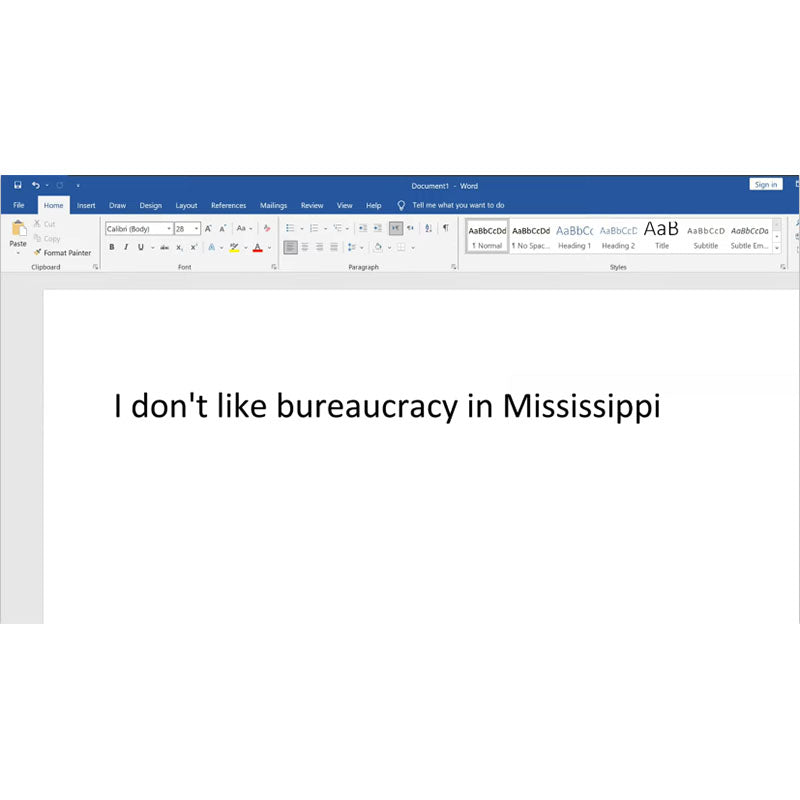Open the font size dropdown showing 28
The width and height of the screenshot is (800, 800).
click(197, 229)
